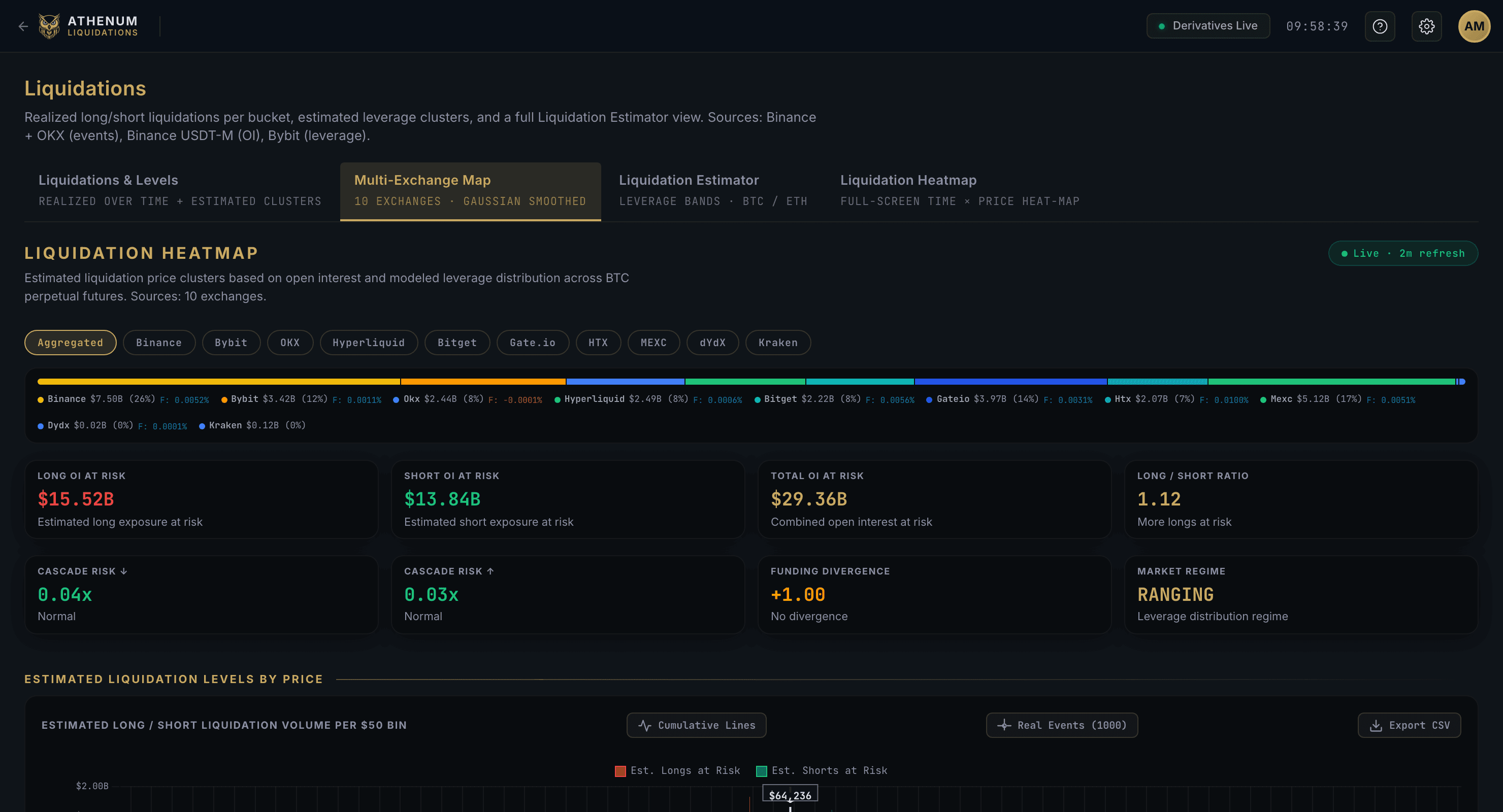Viewport: 1503px width, 812px height.
Task: Click the Real Events crosshair icon
Action: click(x=1004, y=725)
